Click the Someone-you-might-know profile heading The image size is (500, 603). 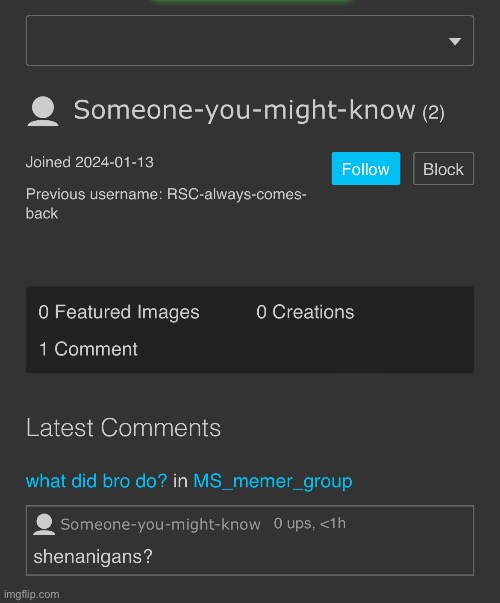[244, 110]
